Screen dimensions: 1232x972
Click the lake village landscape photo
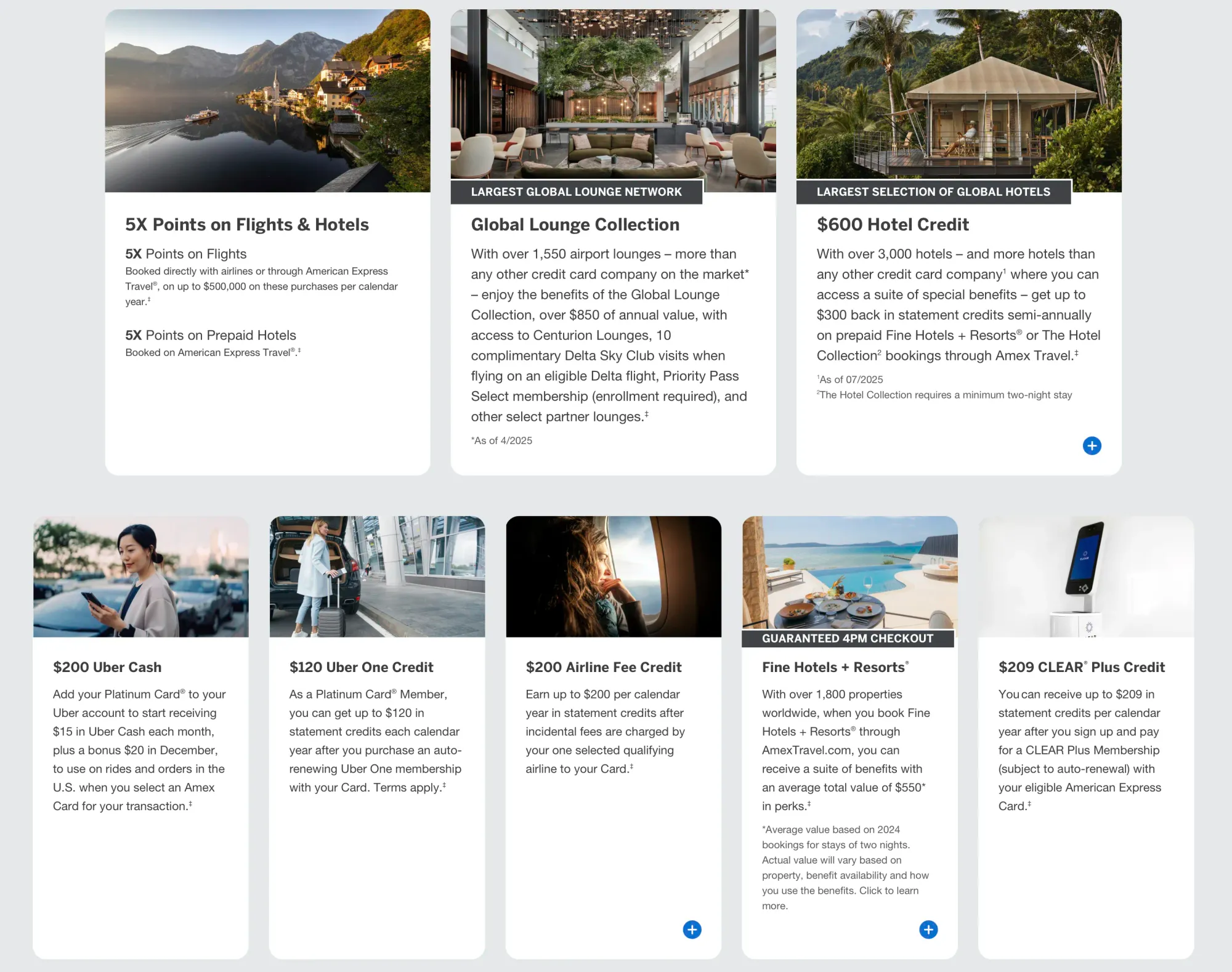tap(267, 100)
